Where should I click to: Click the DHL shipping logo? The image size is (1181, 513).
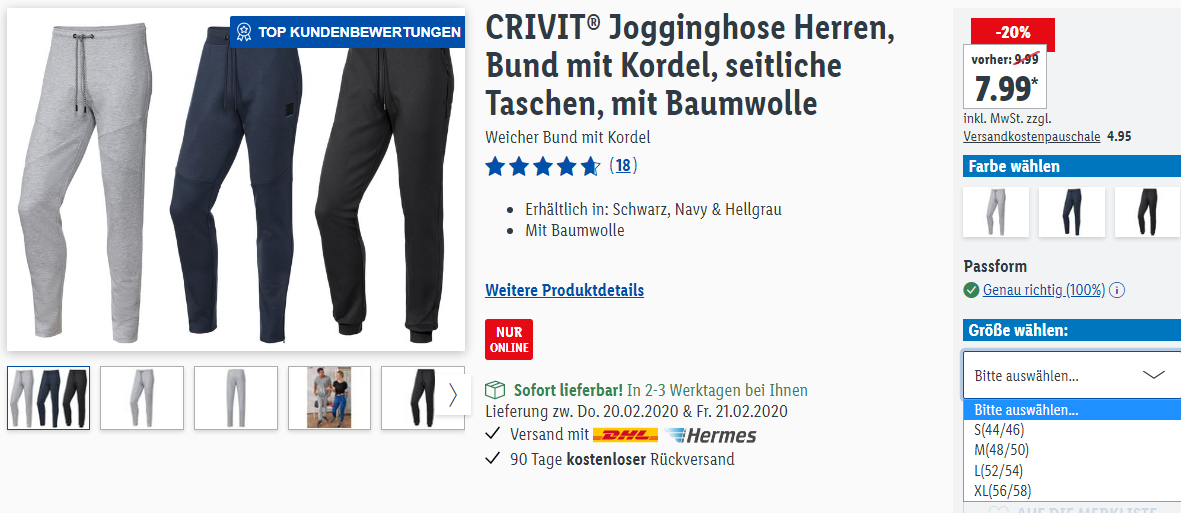coord(625,435)
